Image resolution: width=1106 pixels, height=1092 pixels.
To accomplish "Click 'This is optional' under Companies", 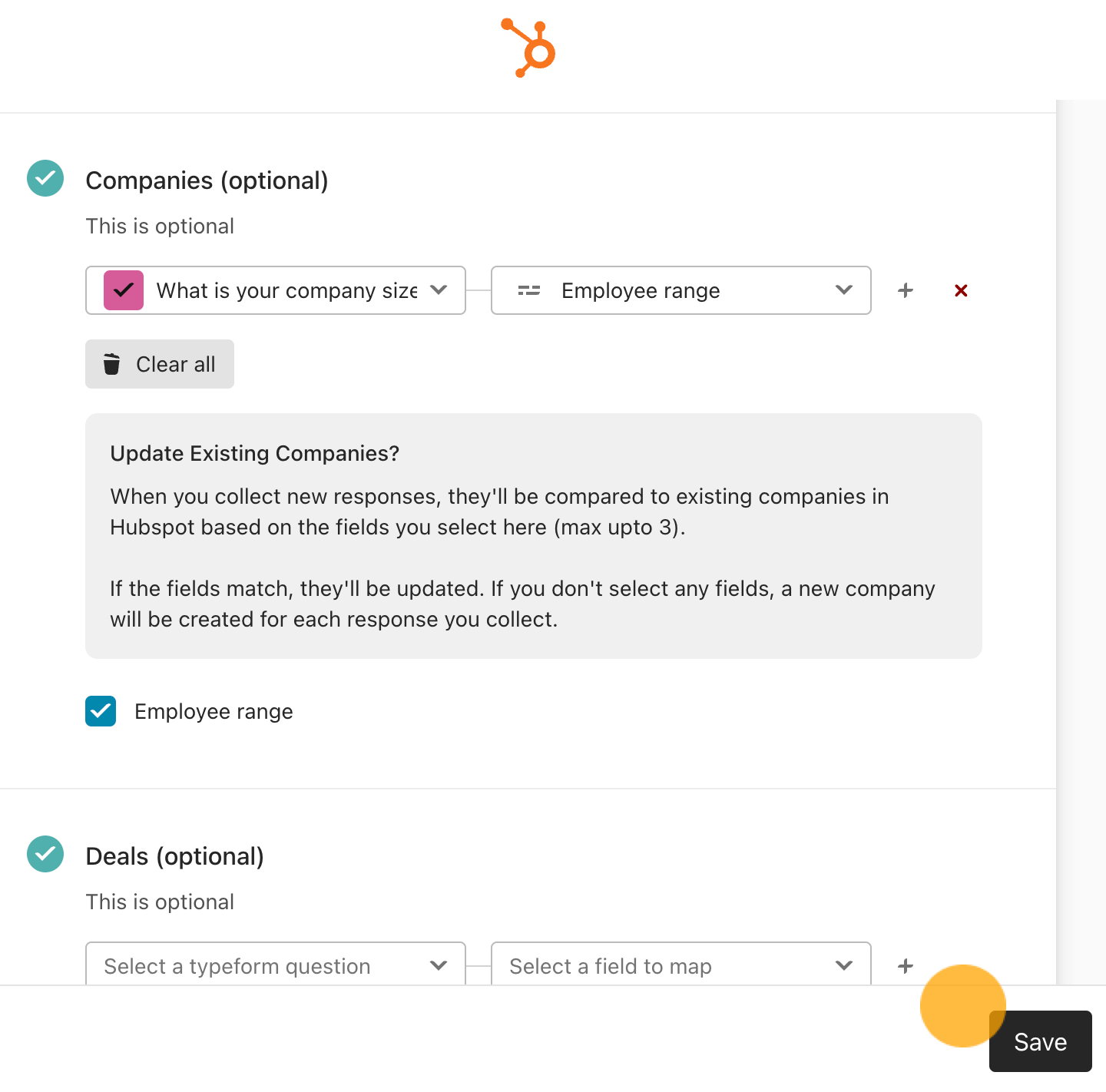I will coord(160,227).
